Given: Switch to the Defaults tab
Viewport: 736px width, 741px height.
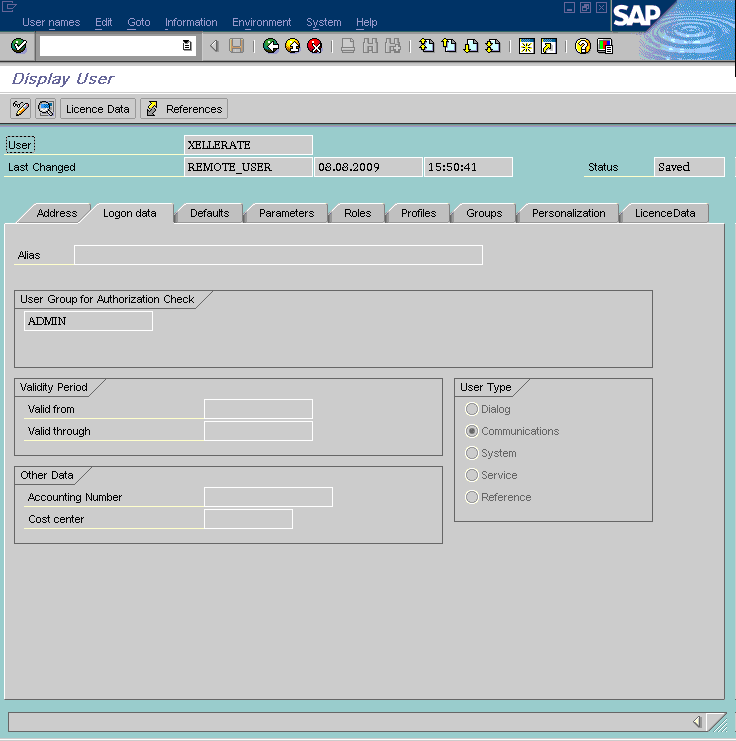Looking at the screenshot, I should pos(209,213).
